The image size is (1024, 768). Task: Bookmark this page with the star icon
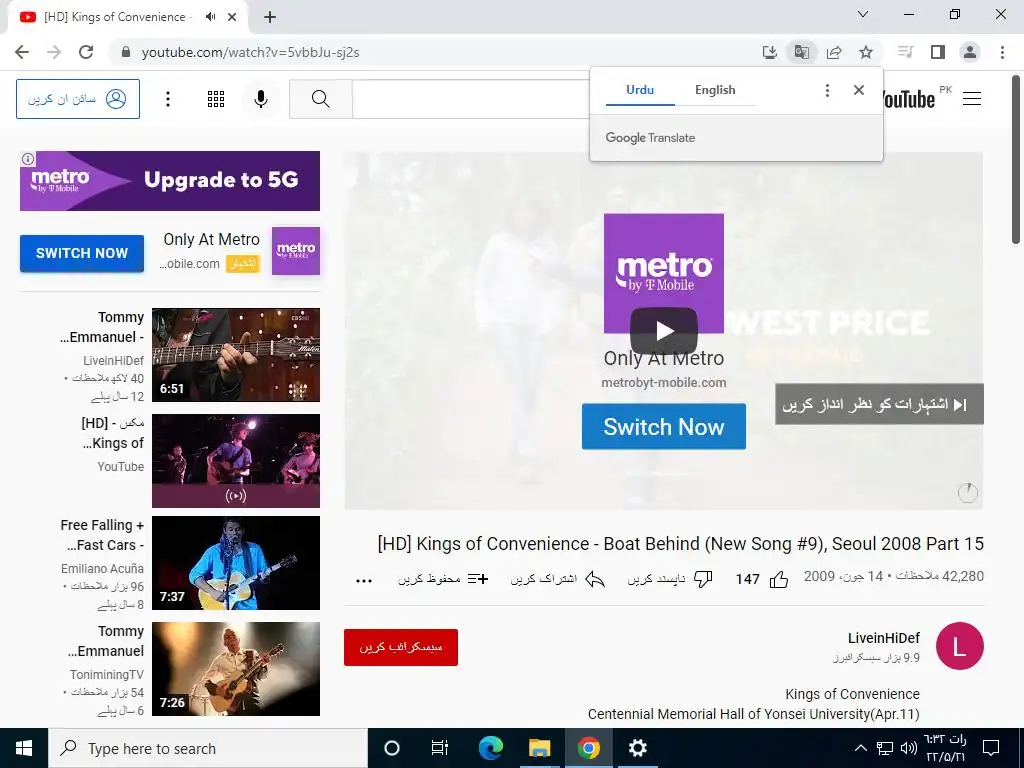(x=866, y=52)
